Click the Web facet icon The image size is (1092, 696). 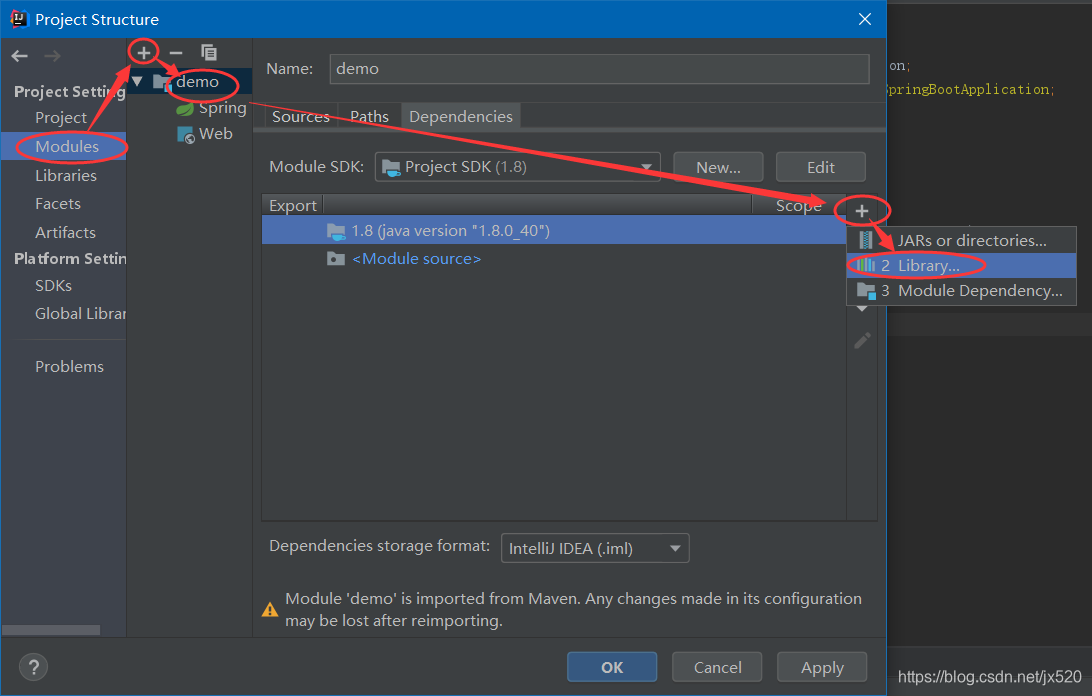185,134
